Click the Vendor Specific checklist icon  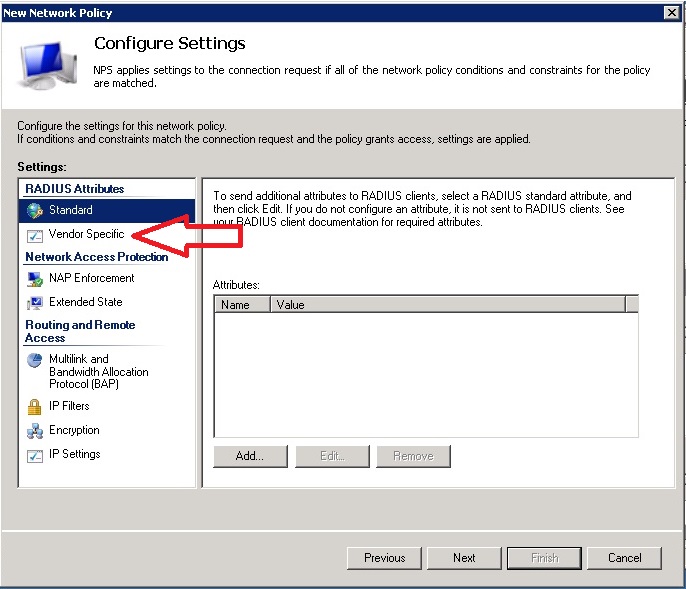click(x=33, y=234)
